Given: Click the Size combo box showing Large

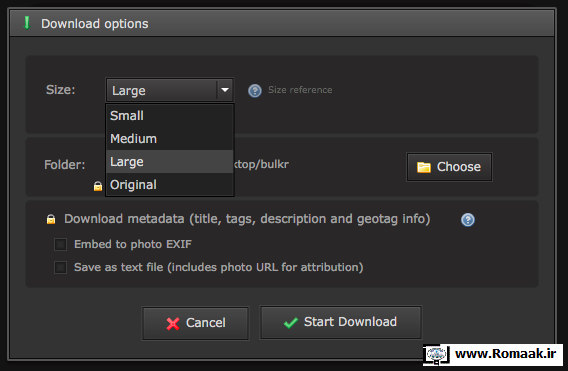Looking at the screenshot, I should click(170, 90).
